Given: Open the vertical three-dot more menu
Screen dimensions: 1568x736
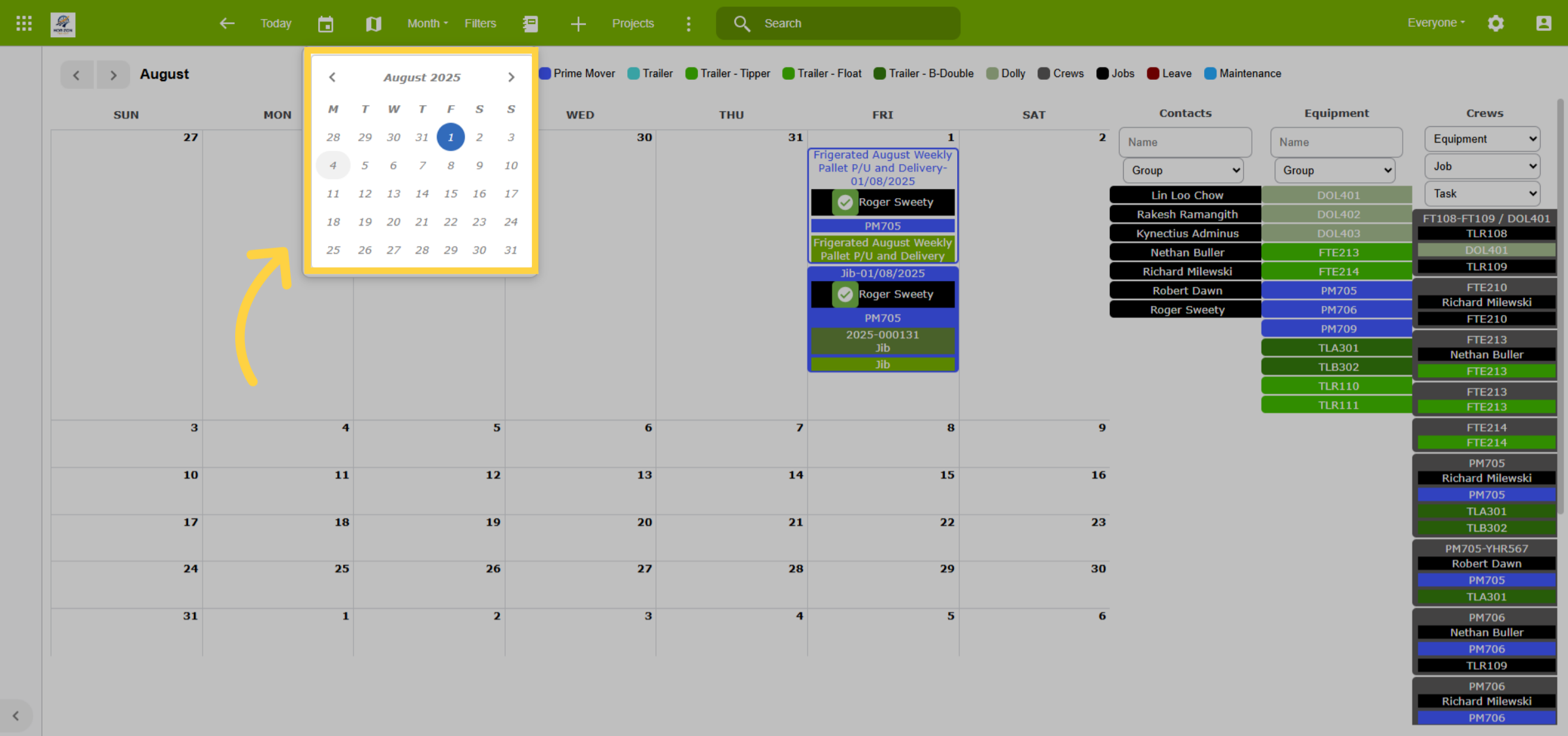Looking at the screenshot, I should [x=688, y=24].
